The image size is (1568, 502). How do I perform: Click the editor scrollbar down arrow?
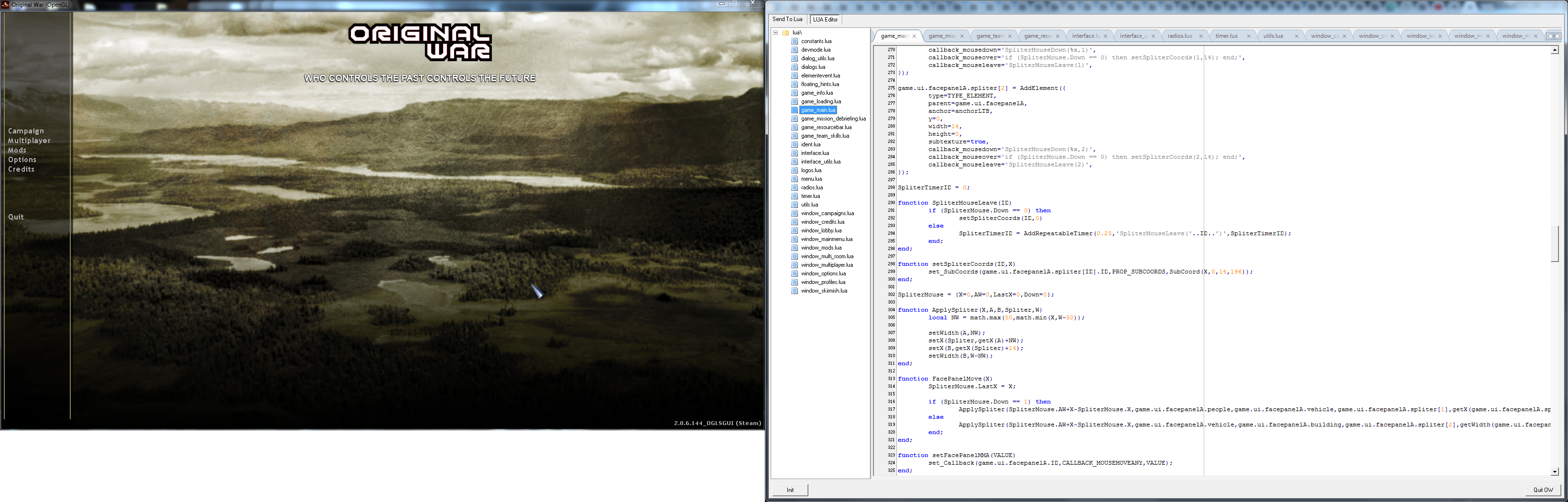point(1555,471)
